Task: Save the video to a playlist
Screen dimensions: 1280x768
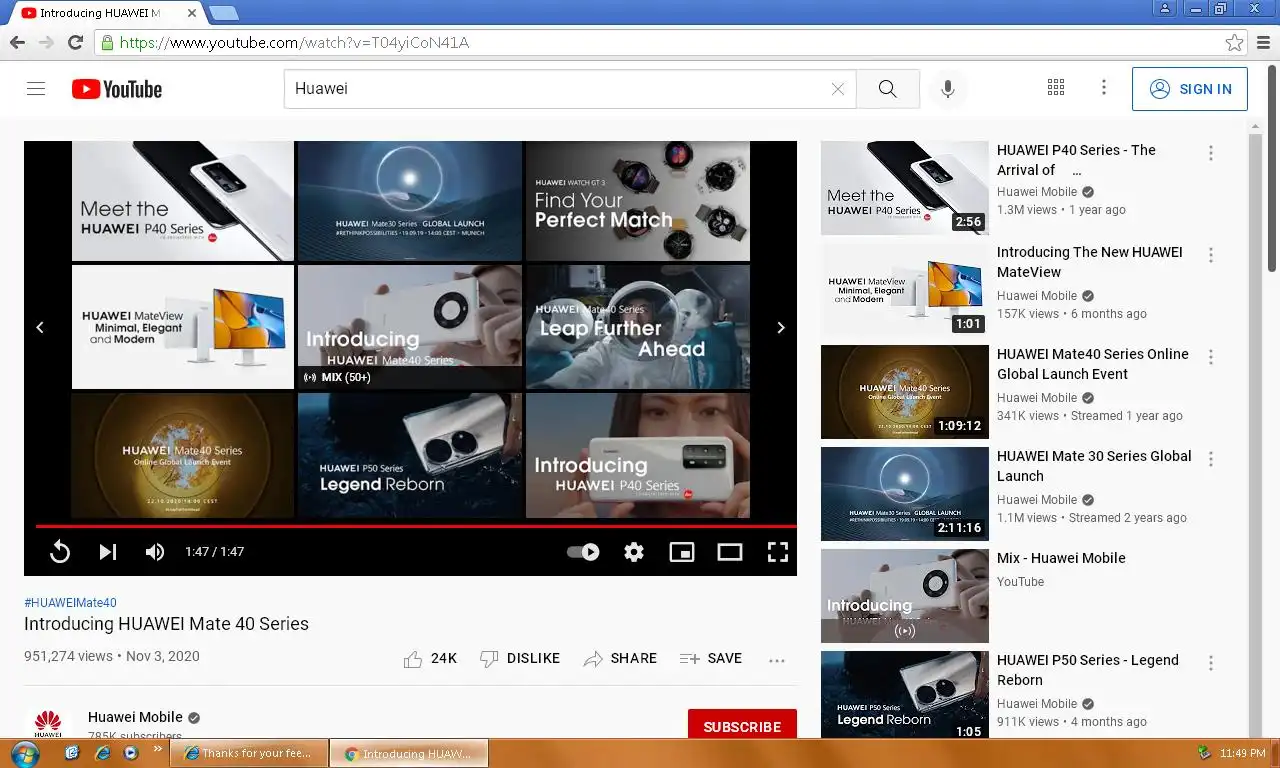Action: tap(711, 659)
